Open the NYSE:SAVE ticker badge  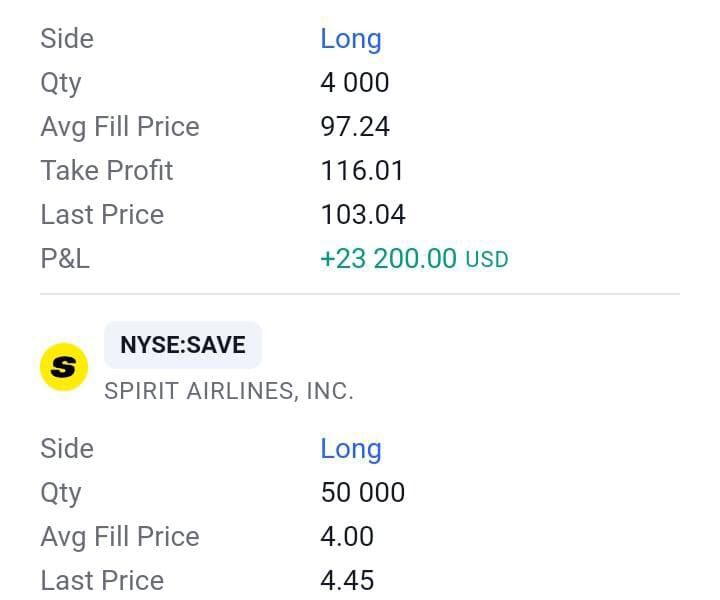tap(183, 345)
